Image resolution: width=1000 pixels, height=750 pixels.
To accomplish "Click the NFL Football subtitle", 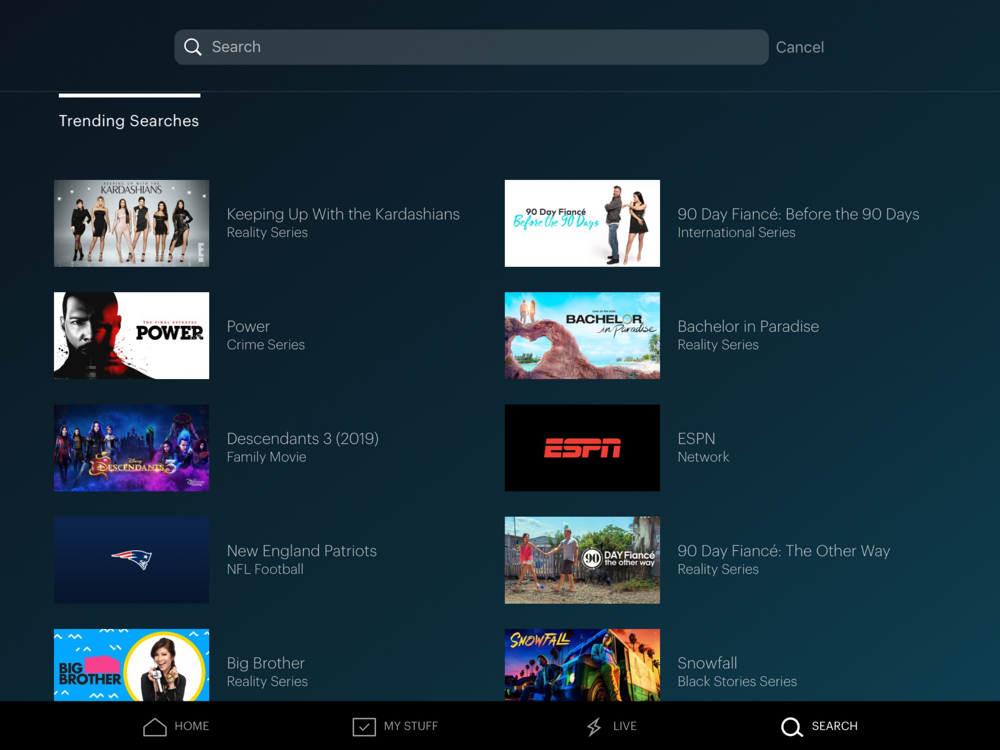I will (265, 569).
